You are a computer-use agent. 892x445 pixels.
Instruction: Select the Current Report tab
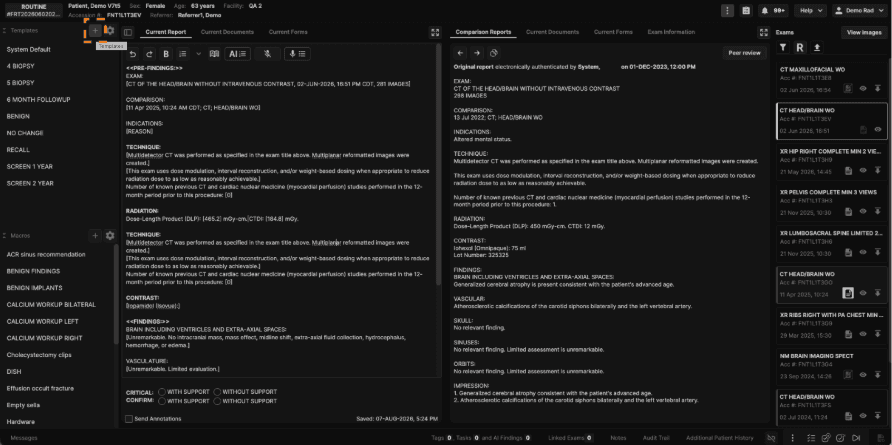point(166,32)
